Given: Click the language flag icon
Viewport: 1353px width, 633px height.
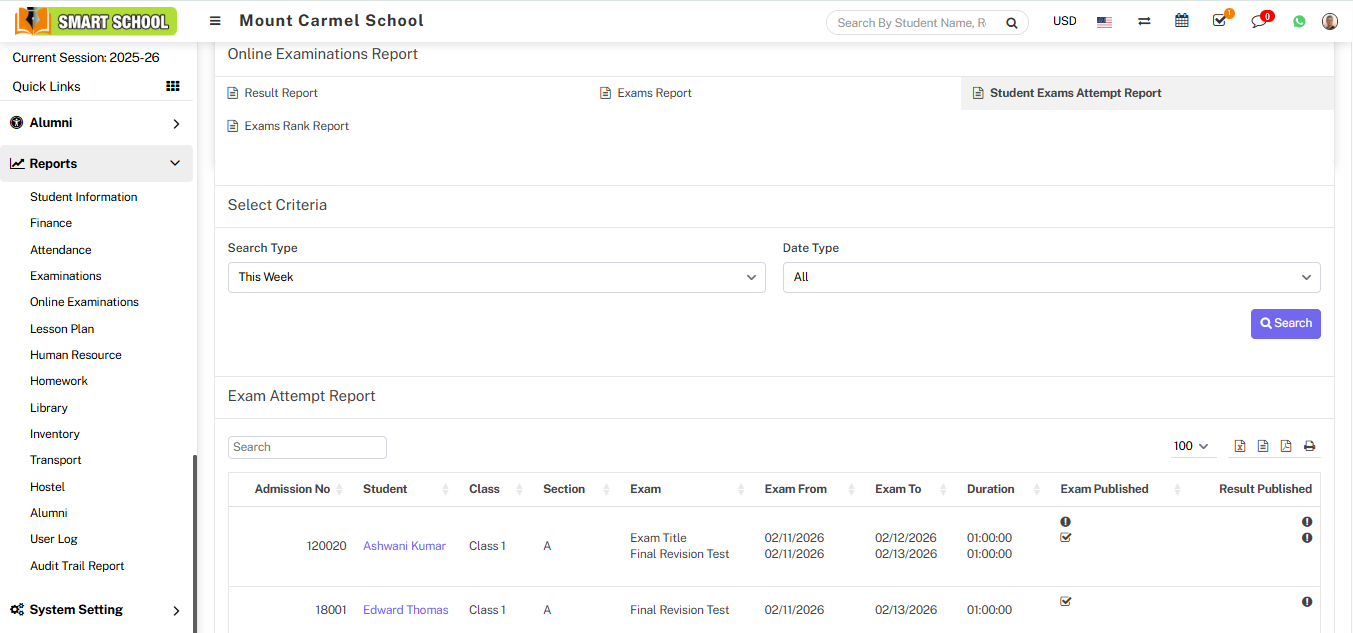Looking at the screenshot, I should coord(1104,20).
